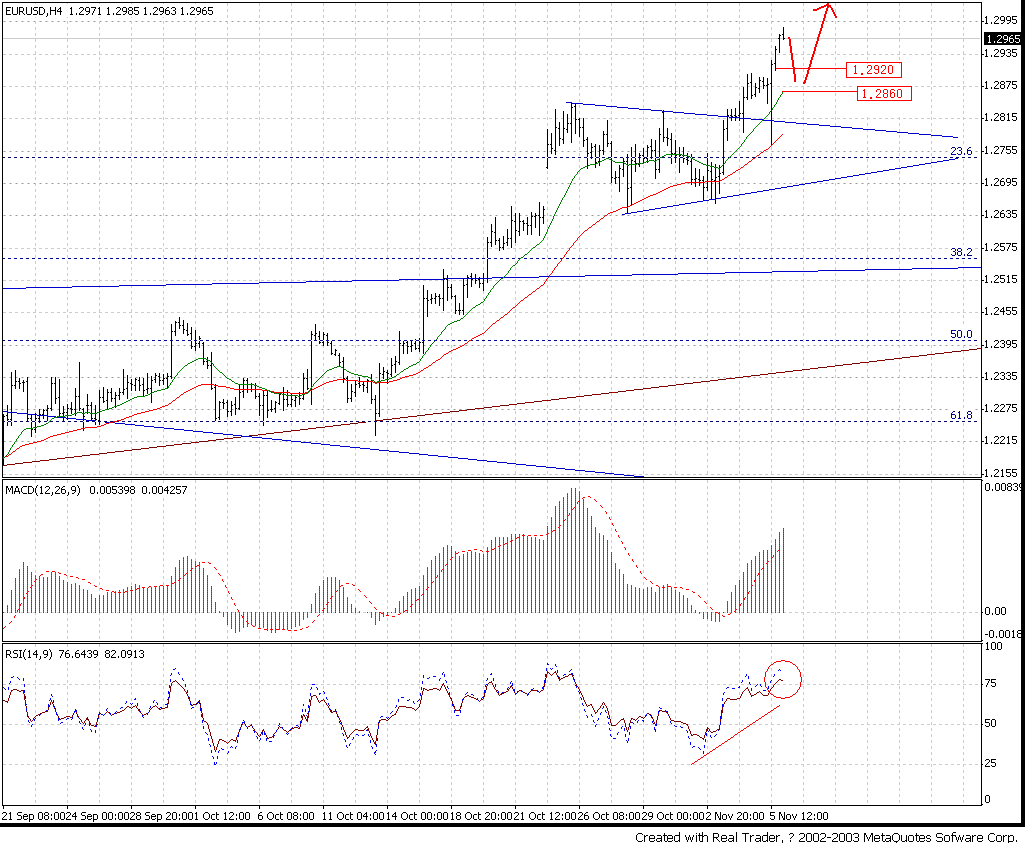Screen dimensions: 1025x843
Task: Click the MACD -0.0018 axis value
Action: 1003,634
